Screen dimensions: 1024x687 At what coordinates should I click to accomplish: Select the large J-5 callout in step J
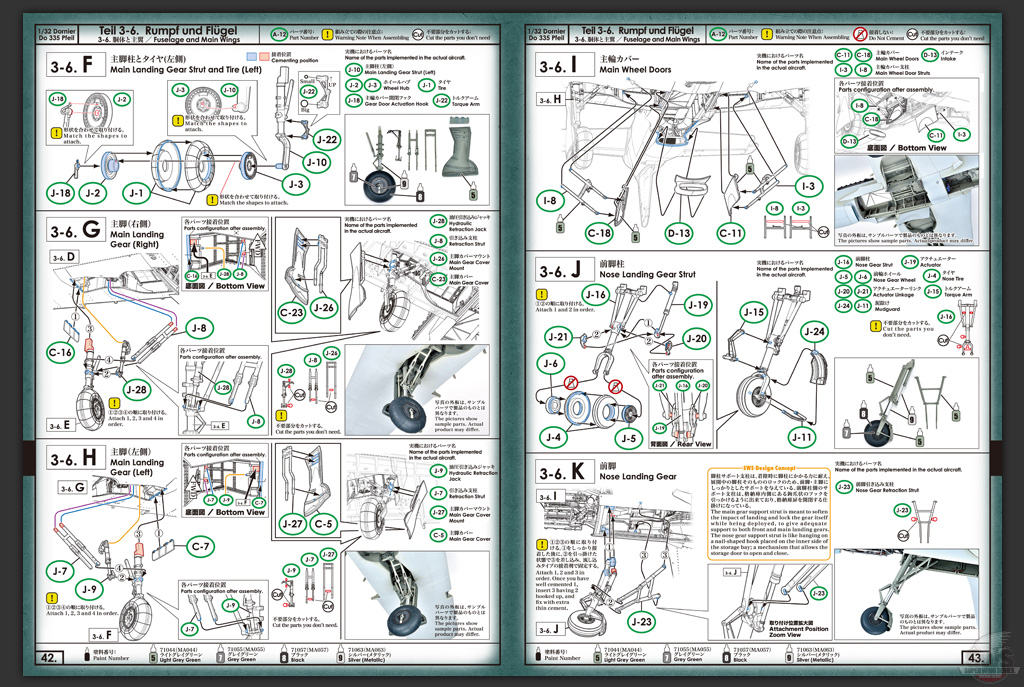628,438
